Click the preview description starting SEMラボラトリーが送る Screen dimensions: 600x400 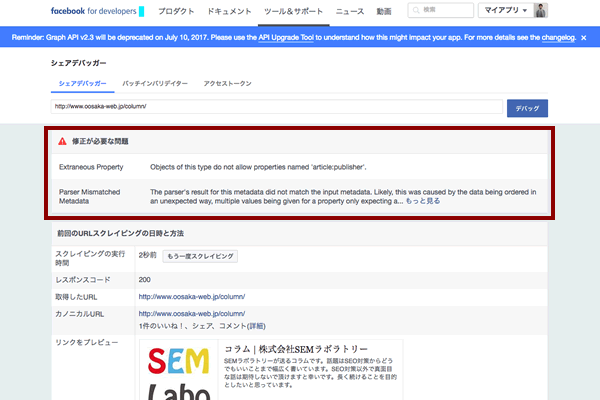tap(310, 373)
